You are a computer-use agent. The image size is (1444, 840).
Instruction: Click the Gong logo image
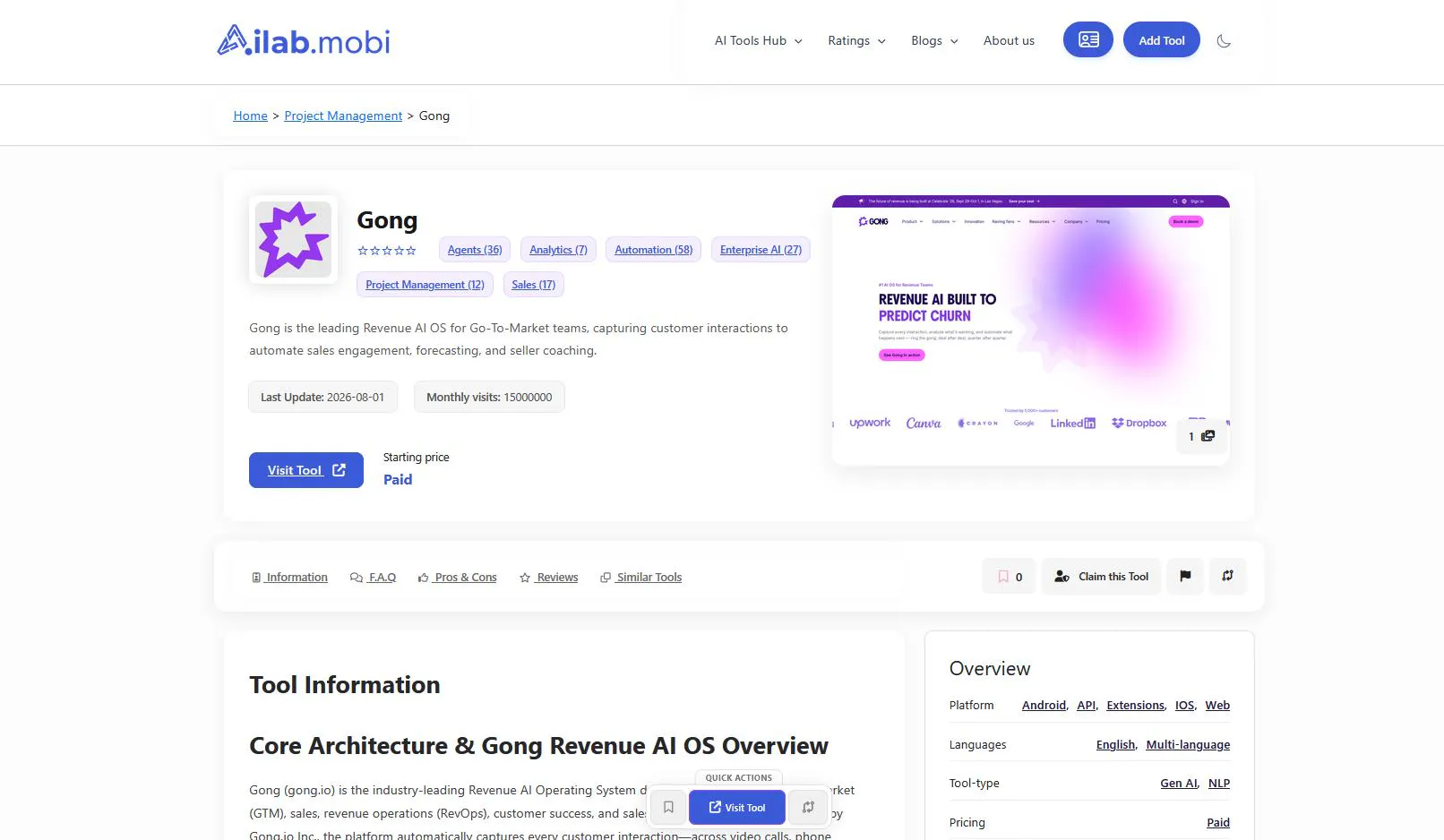tap(293, 239)
